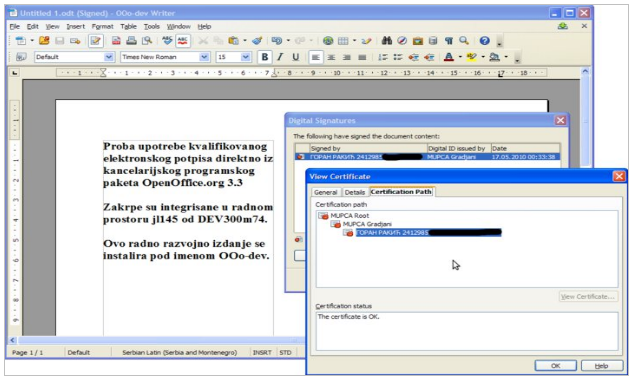The width and height of the screenshot is (632, 377).
Task: Toggle bulleted list icon
Action: [x=398, y=57]
